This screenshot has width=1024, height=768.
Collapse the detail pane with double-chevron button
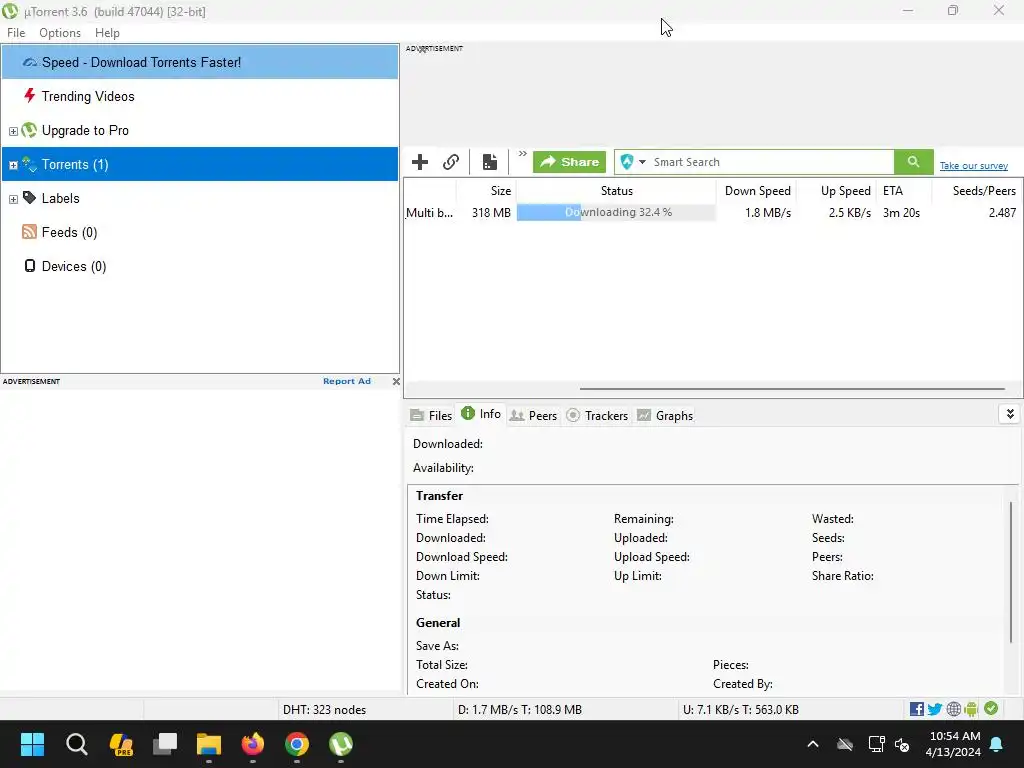click(1010, 414)
